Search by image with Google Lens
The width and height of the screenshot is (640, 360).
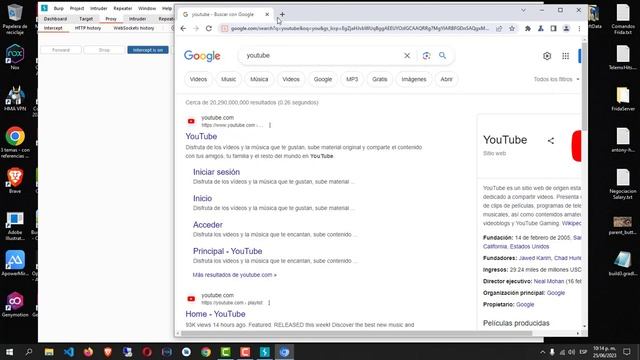tap(426, 56)
